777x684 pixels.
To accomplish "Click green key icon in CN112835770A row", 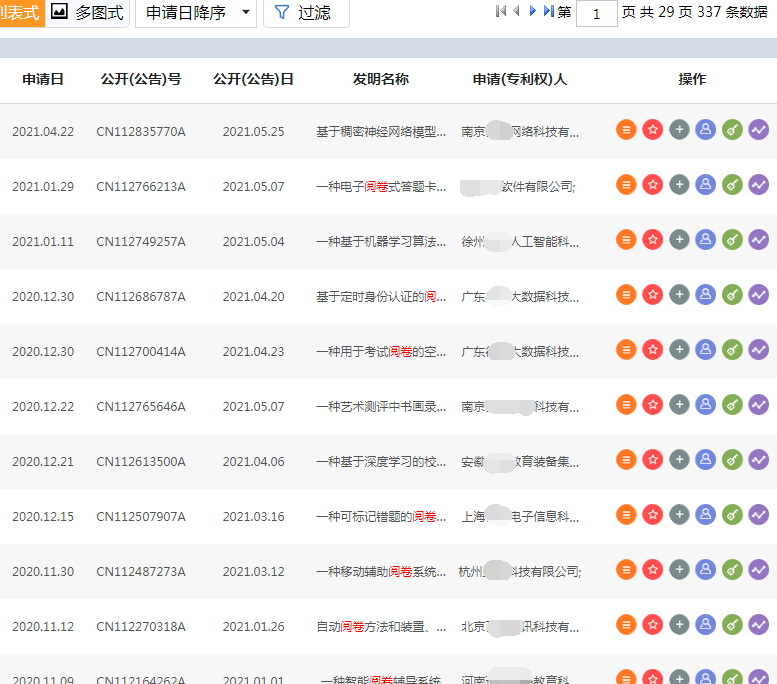I will point(732,130).
